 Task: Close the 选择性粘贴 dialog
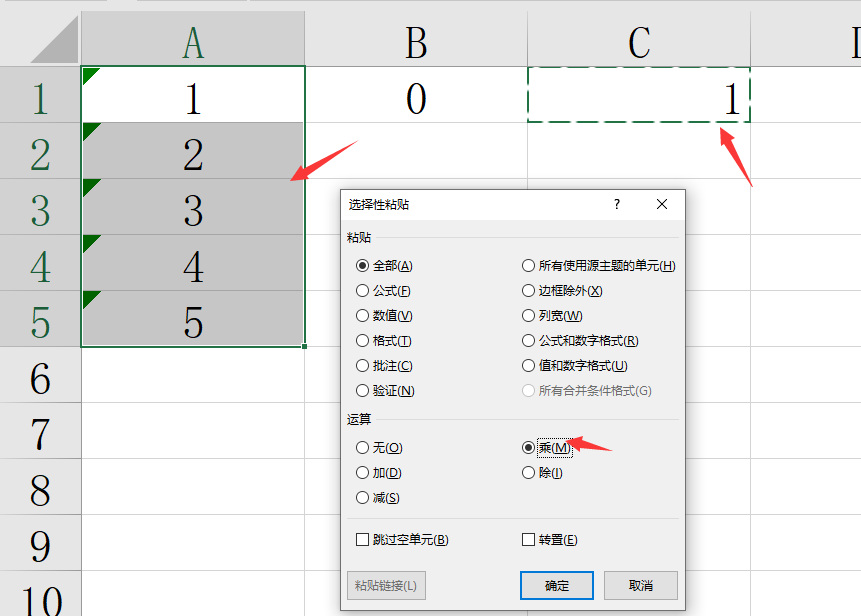coord(662,204)
